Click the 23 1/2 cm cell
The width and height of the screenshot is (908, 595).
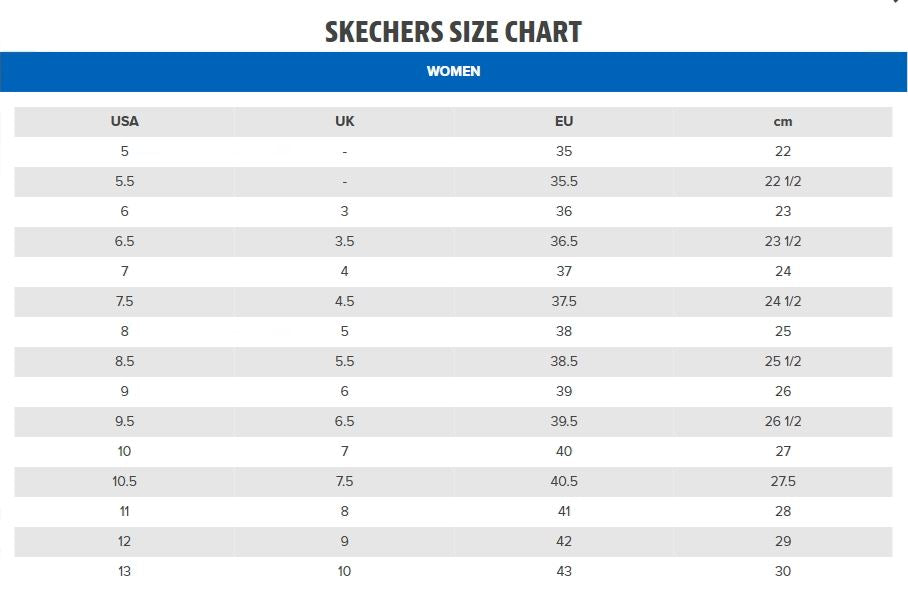783,241
